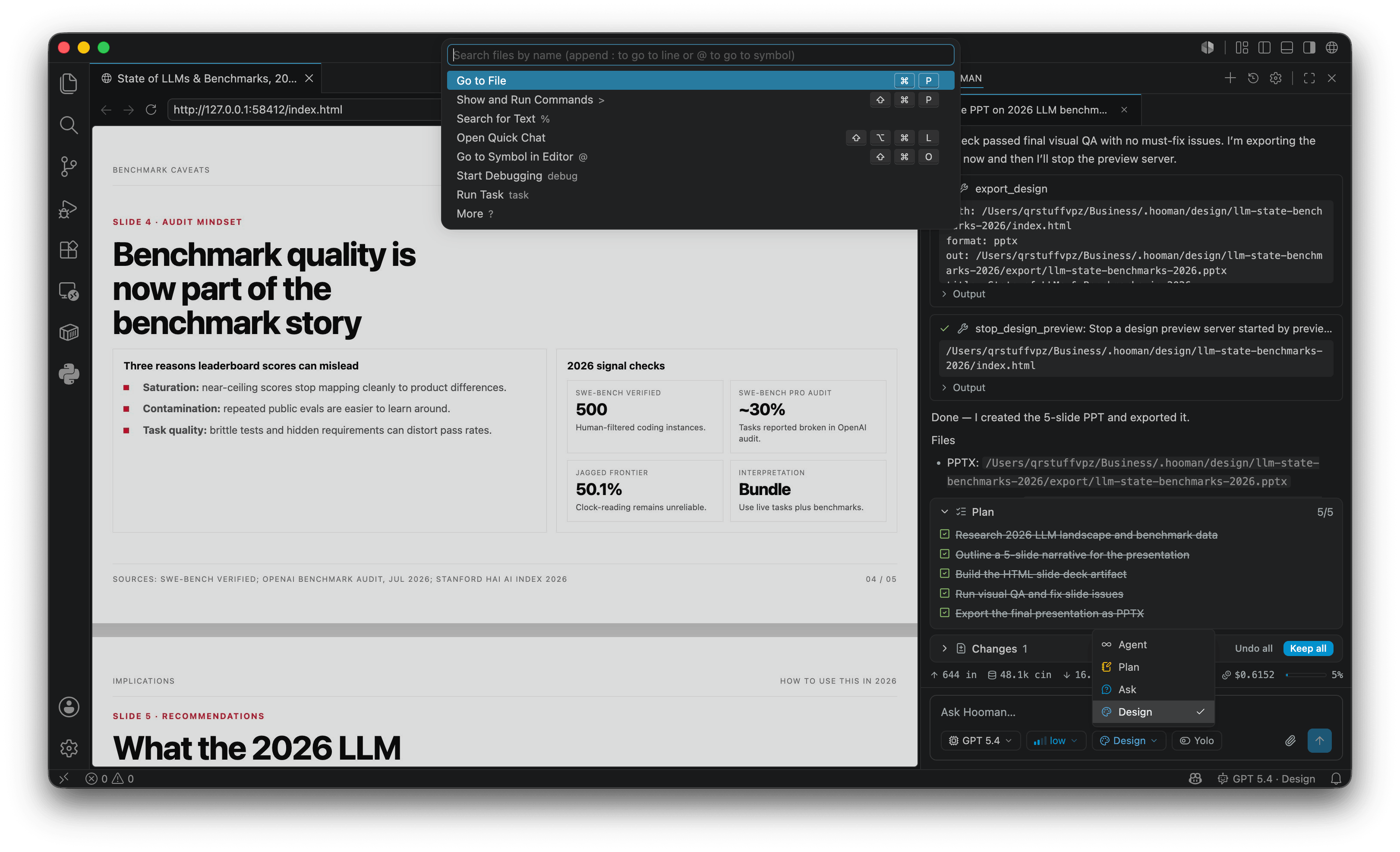The image size is (1400, 852).
Task: Click the Copilot status bar icon
Action: [1195, 778]
